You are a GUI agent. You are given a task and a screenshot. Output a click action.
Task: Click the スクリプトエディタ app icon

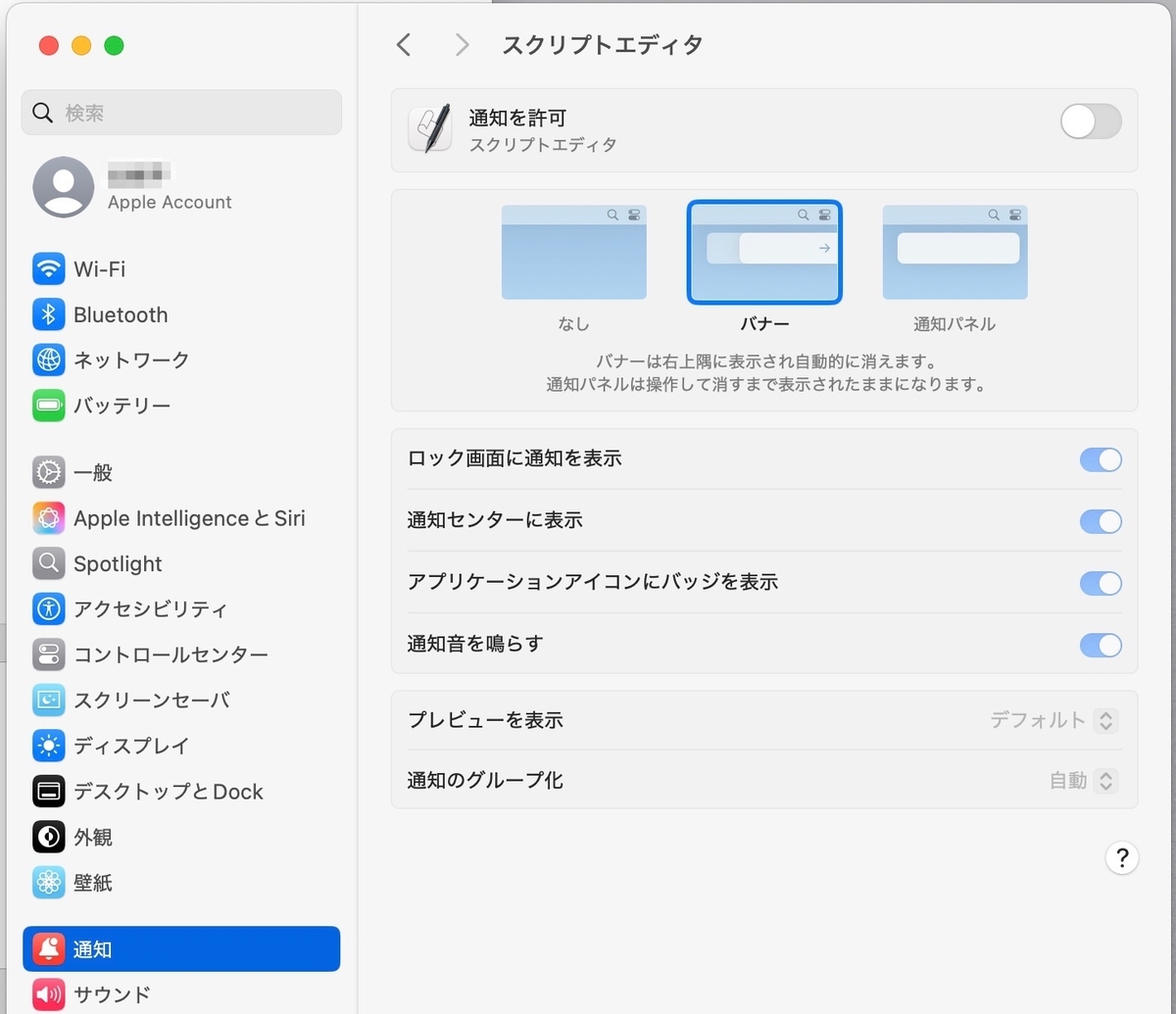(429, 129)
